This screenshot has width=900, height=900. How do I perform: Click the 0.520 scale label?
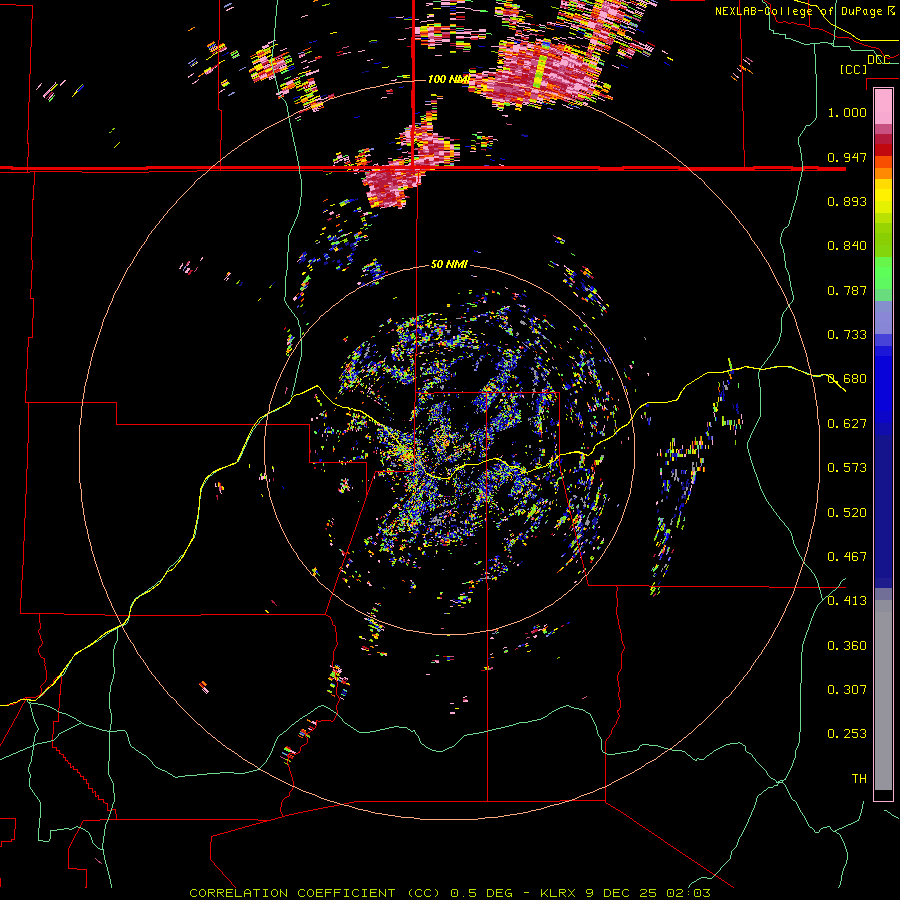tap(847, 512)
